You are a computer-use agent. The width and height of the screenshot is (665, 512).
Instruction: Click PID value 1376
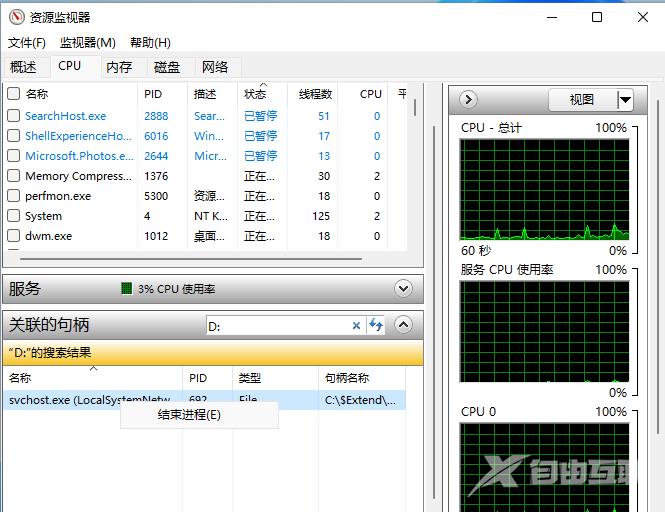point(156,176)
